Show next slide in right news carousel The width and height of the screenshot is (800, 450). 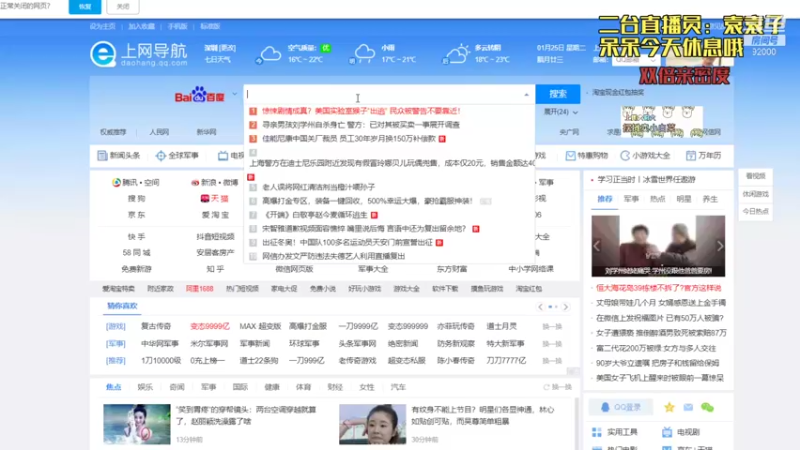(x=720, y=246)
